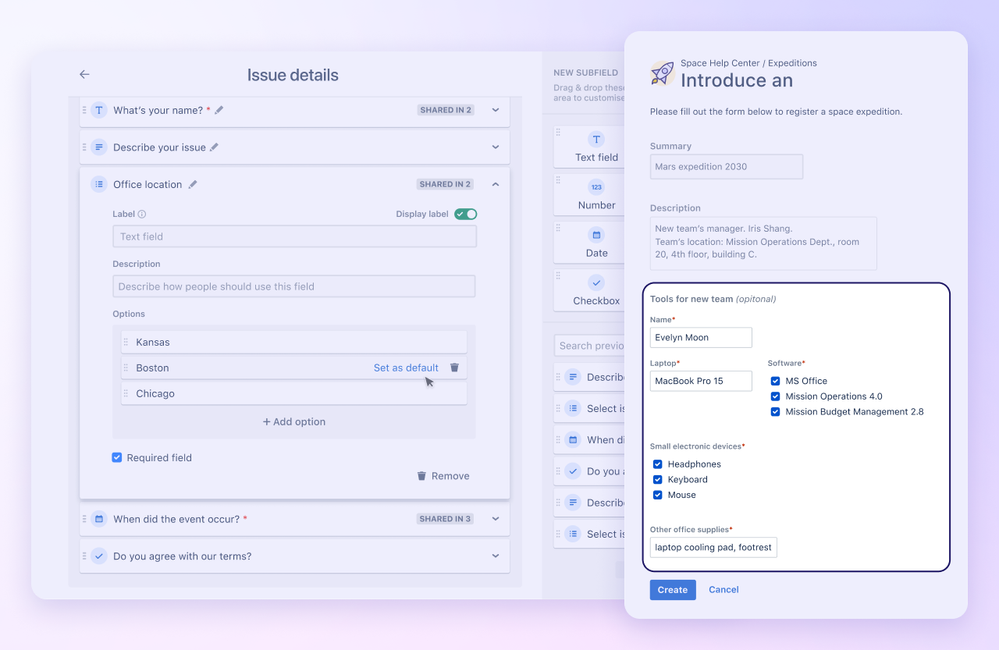Grab drag handle of What's your name row
The width and height of the screenshot is (999, 650).
tap(84, 110)
